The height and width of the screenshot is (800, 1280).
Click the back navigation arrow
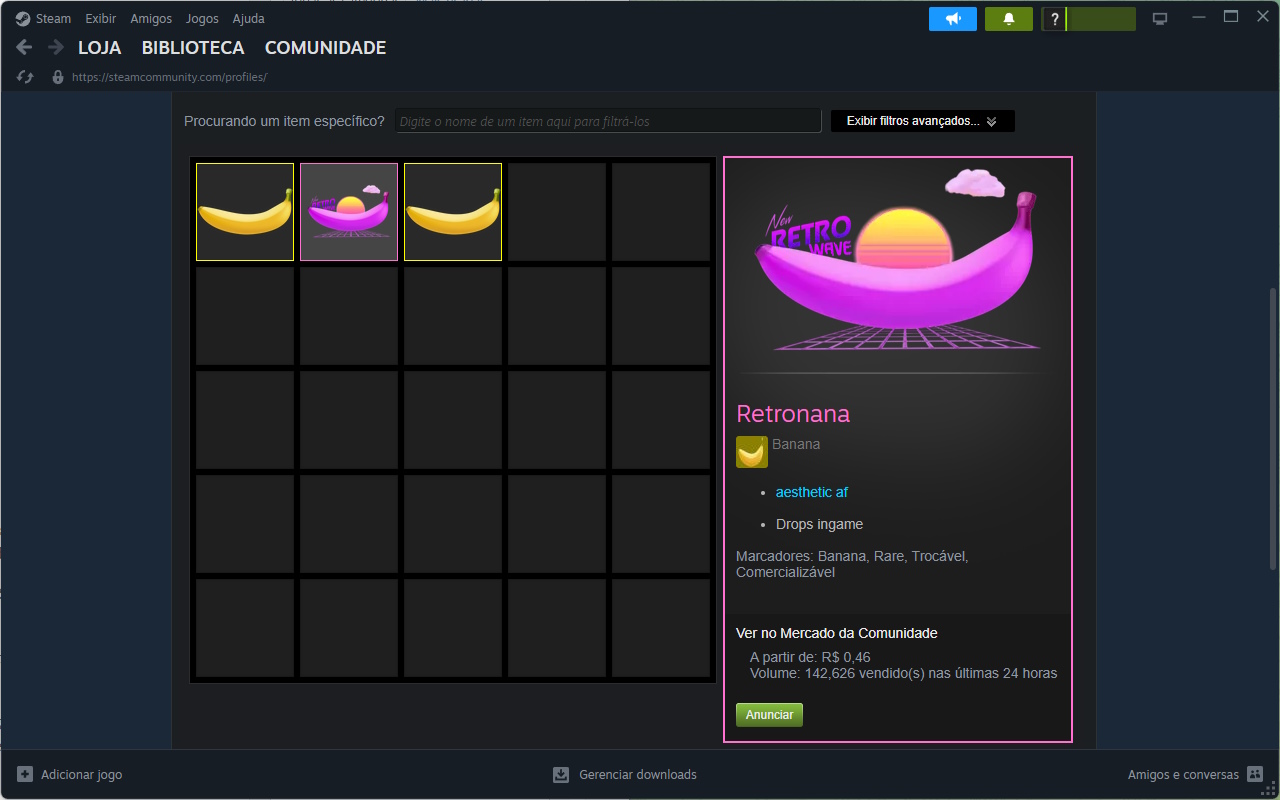pos(25,48)
